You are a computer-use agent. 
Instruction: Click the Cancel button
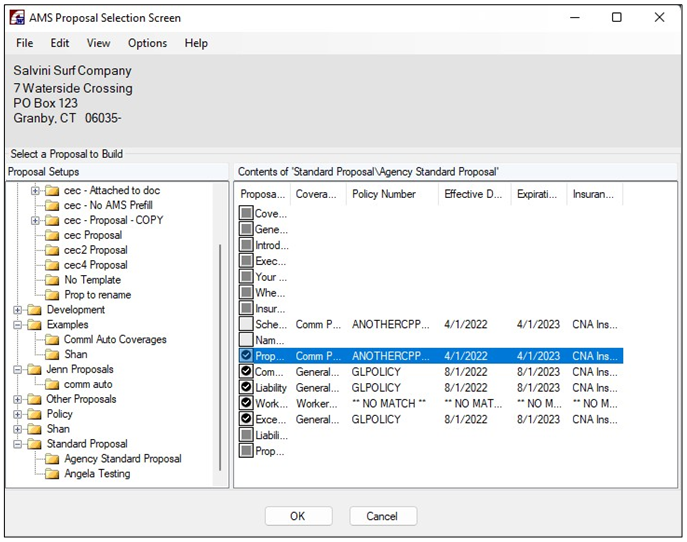click(382, 516)
